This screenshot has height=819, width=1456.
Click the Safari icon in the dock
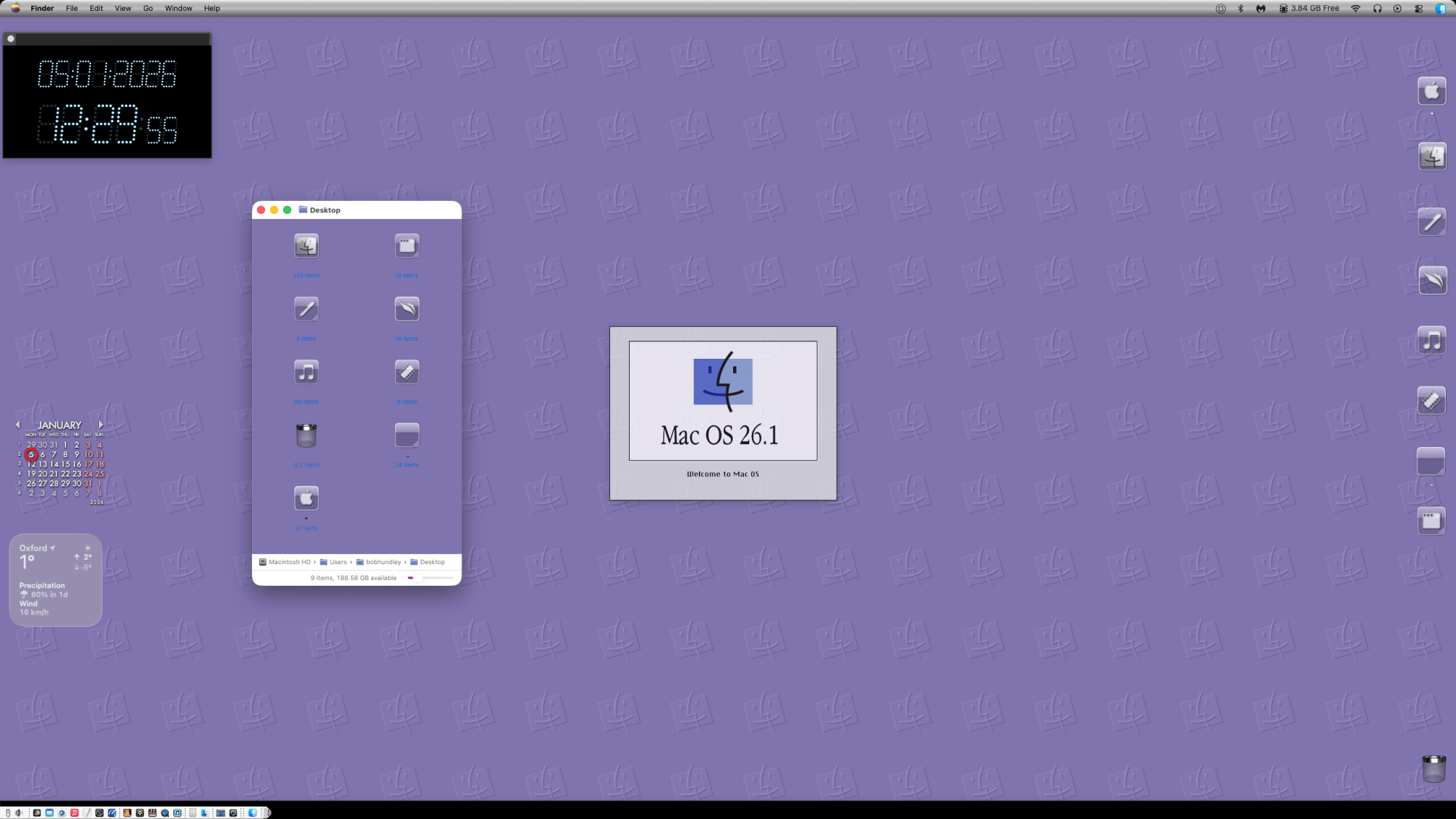tap(62, 812)
